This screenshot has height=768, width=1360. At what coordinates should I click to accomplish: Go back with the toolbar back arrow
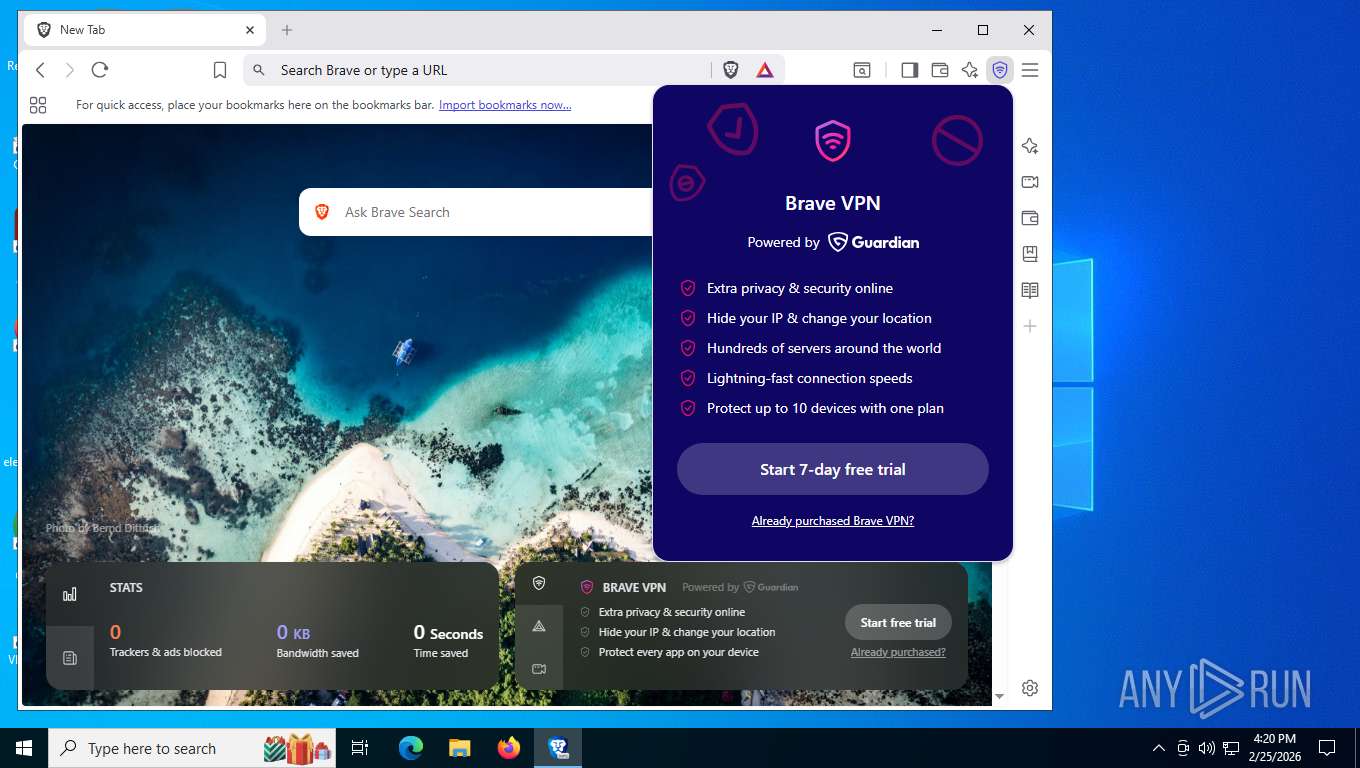pyautogui.click(x=41, y=70)
